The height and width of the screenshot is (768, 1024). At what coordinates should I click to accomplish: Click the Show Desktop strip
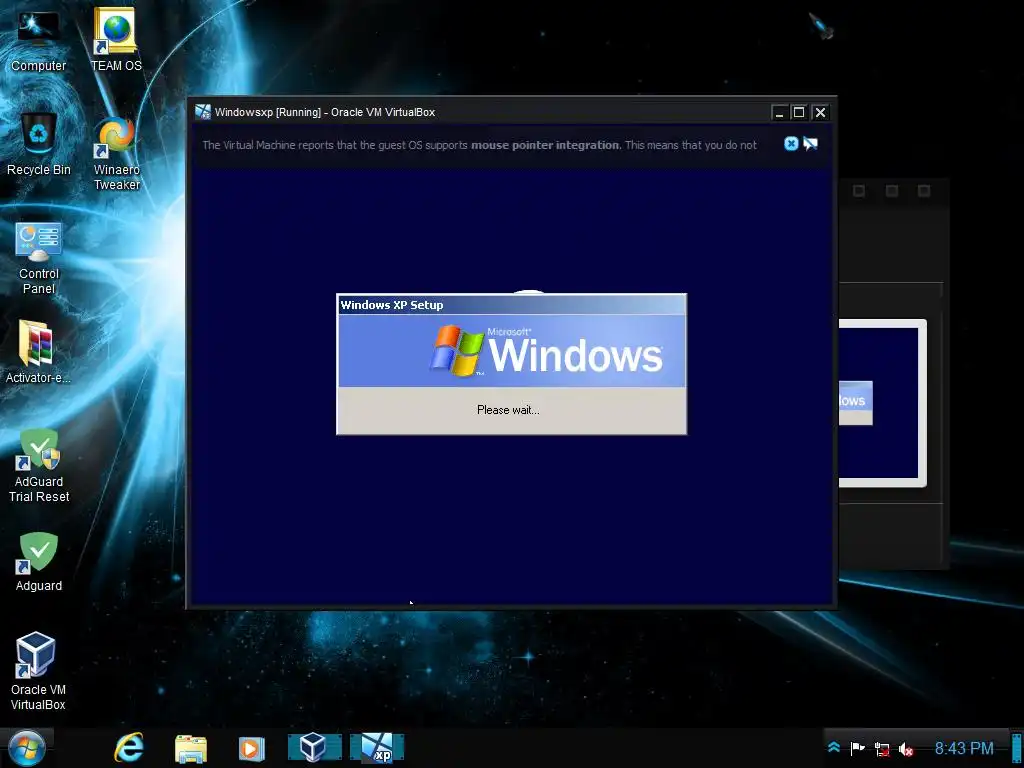(1017, 748)
